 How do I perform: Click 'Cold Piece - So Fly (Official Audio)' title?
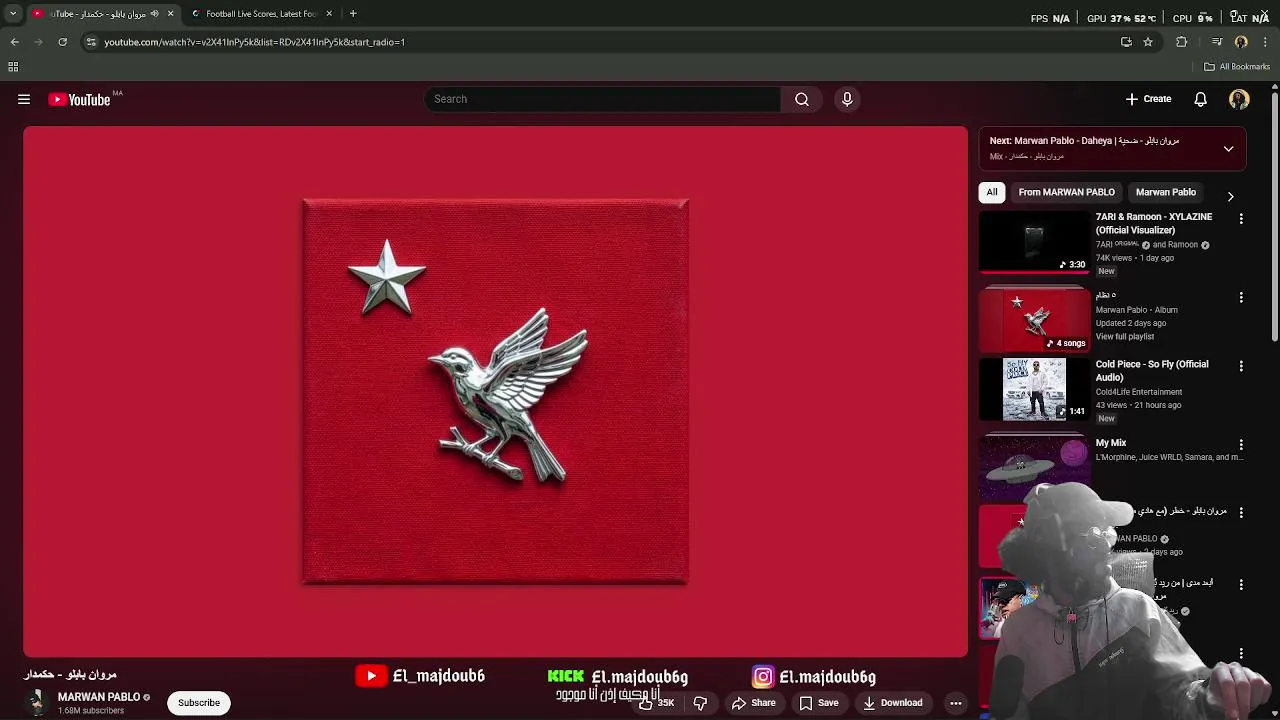1152,371
